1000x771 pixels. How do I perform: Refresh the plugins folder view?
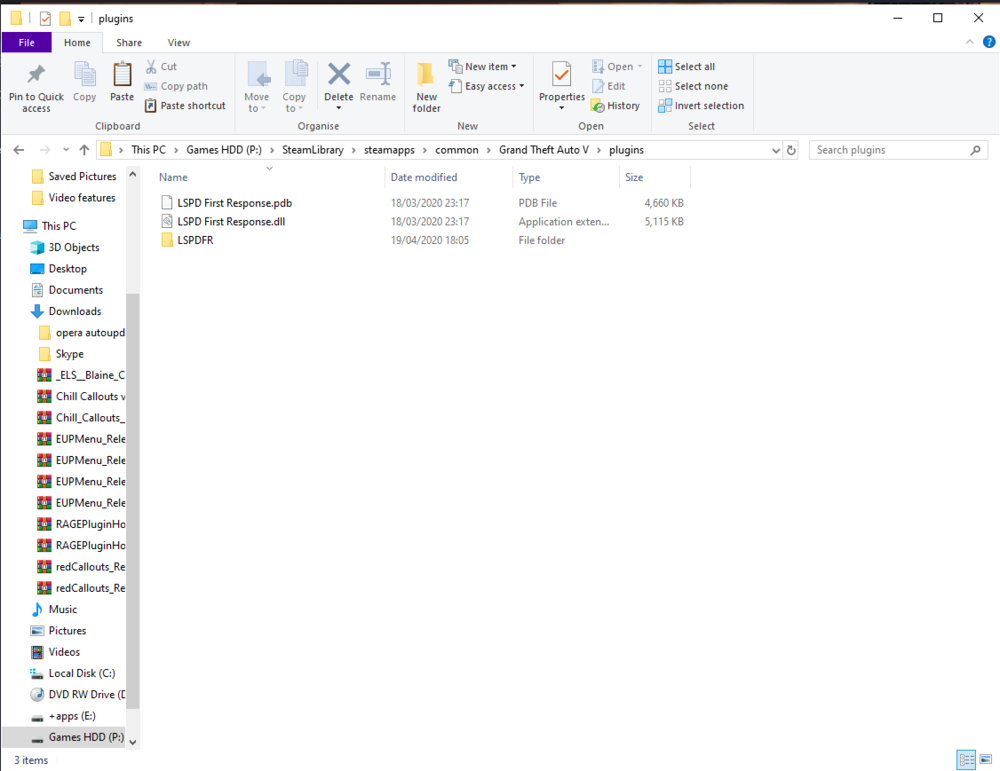tap(791, 151)
